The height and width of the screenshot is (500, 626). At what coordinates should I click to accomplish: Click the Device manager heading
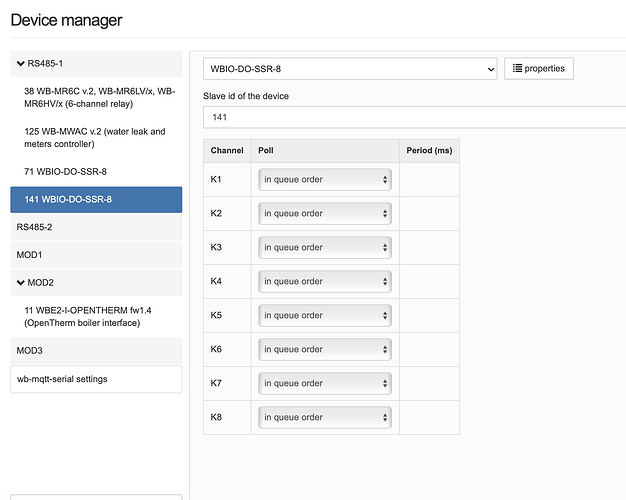66,20
